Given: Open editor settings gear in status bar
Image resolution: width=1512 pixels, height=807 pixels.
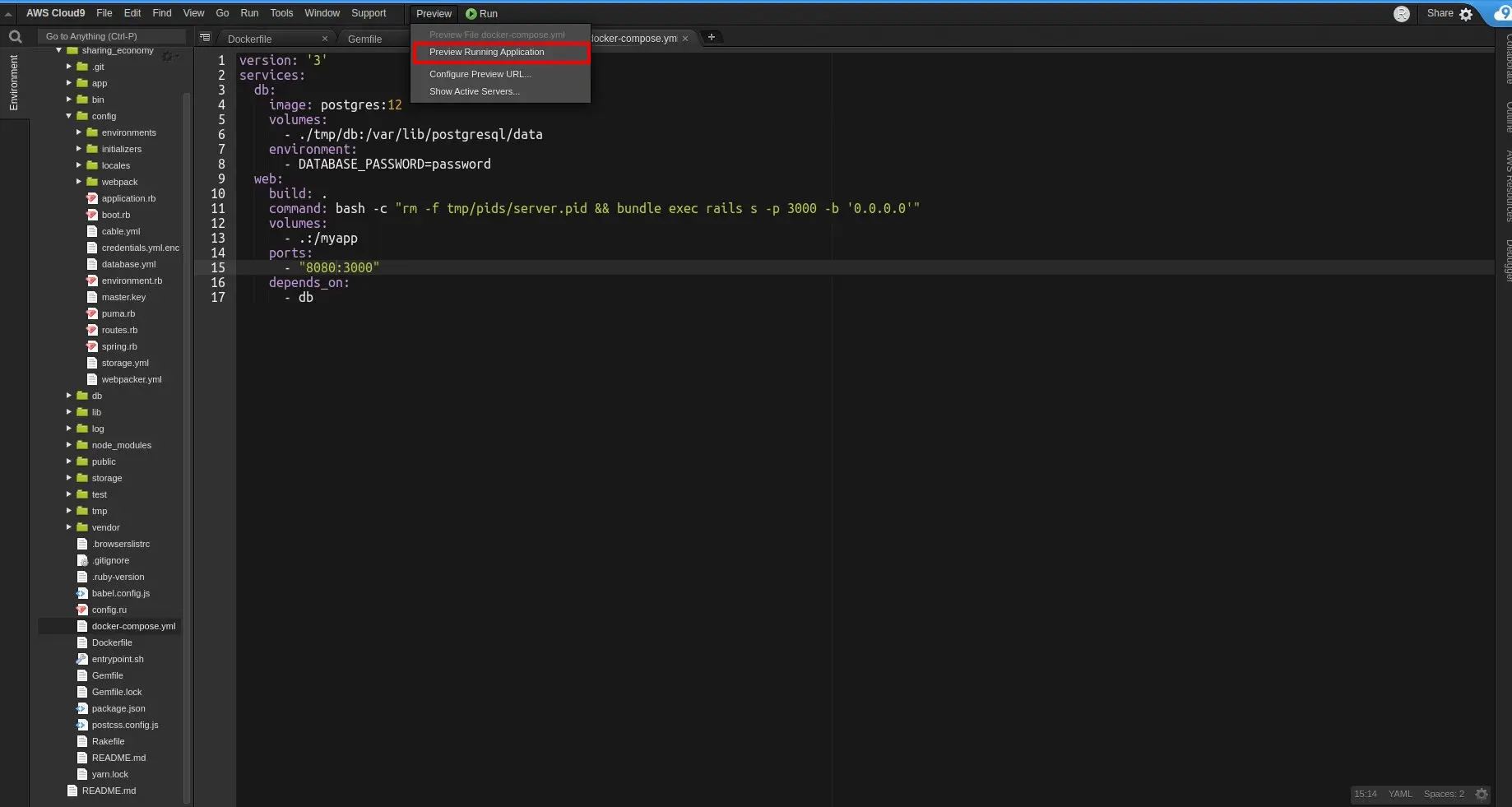Looking at the screenshot, I should point(1482,794).
